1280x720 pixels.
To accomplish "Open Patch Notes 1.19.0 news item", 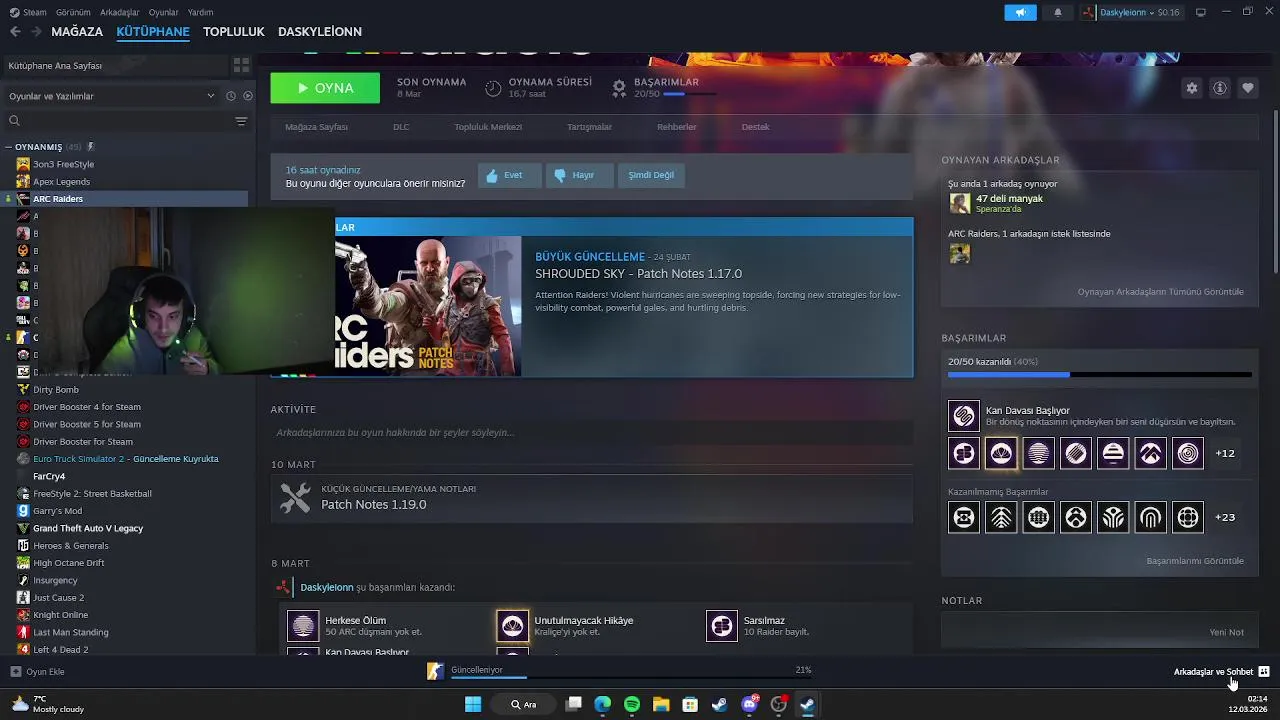I will click(591, 497).
